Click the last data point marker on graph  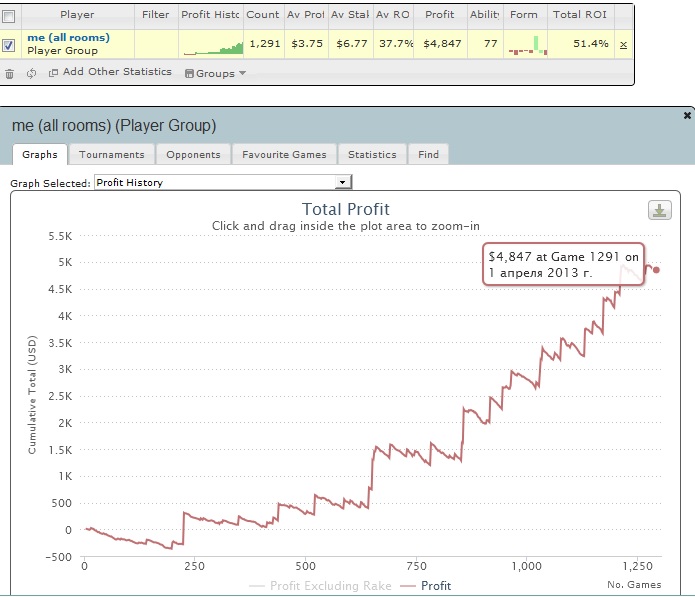pos(656,270)
